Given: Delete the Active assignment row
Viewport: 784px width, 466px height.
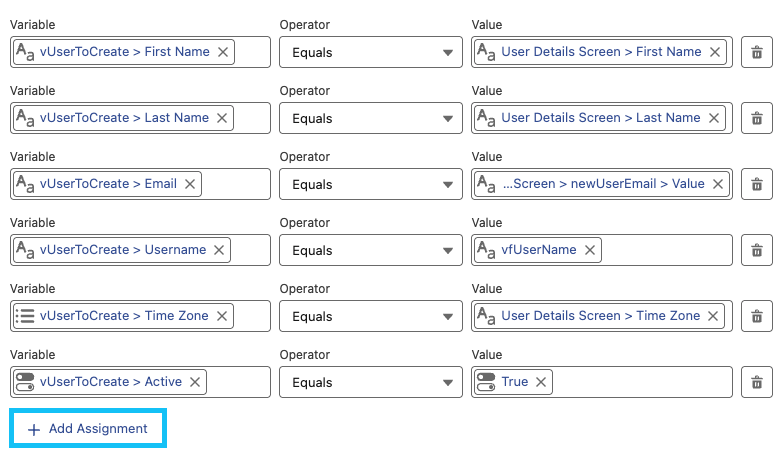Looking at the screenshot, I should [757, 382].
